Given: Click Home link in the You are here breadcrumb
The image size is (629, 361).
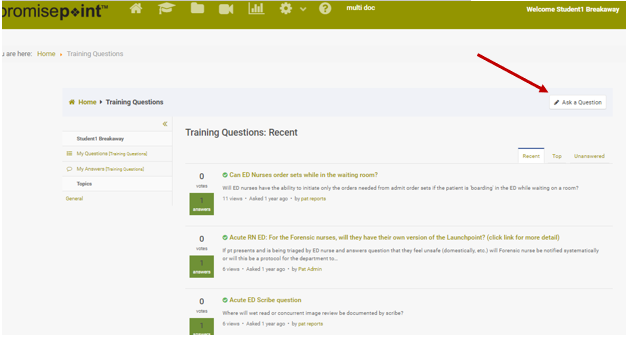Looking at the screenshot, I should click(x=46, y=54).
